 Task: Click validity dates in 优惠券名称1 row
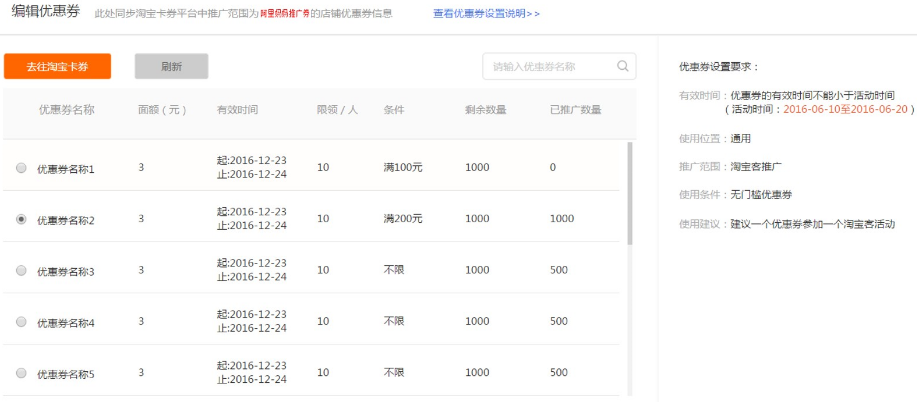(x=251, y=167)
